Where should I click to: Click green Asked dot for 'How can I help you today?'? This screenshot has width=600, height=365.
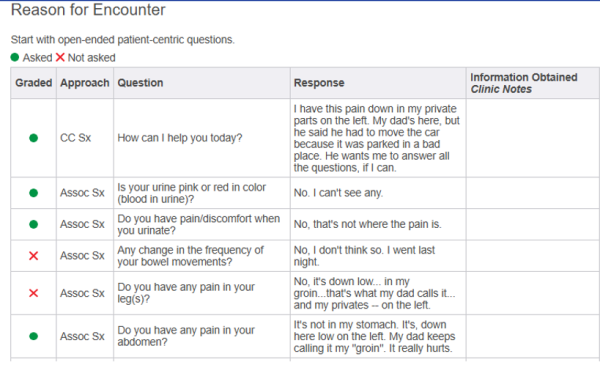34,138
